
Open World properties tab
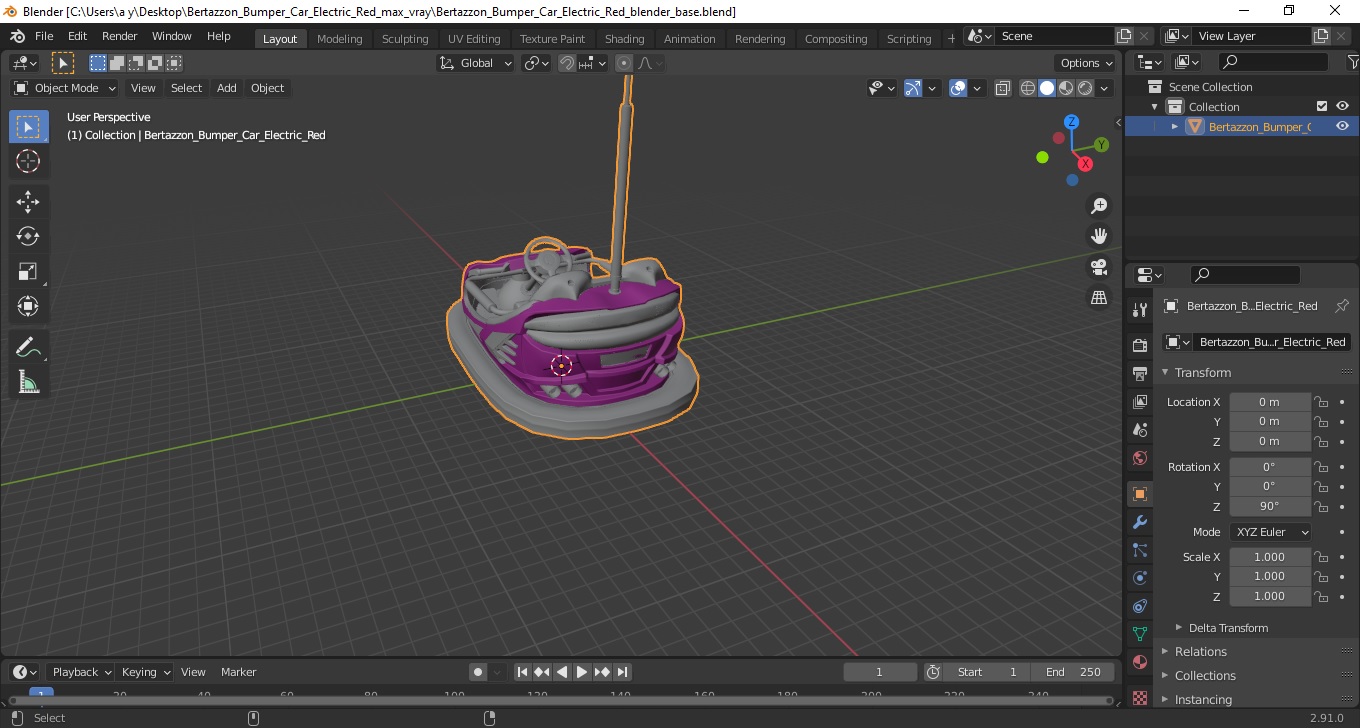click(1139, 458)
